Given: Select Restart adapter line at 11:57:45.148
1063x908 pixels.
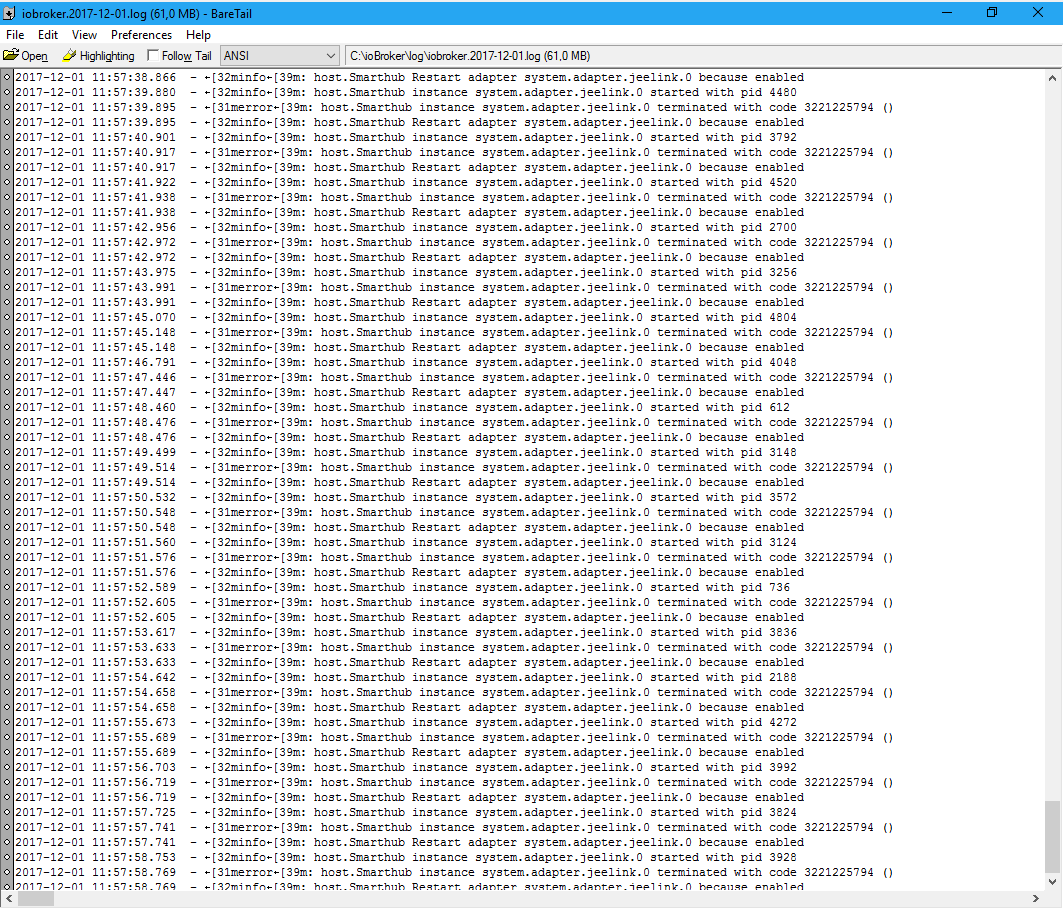Looking at the screenshot, I should point(409,347).
